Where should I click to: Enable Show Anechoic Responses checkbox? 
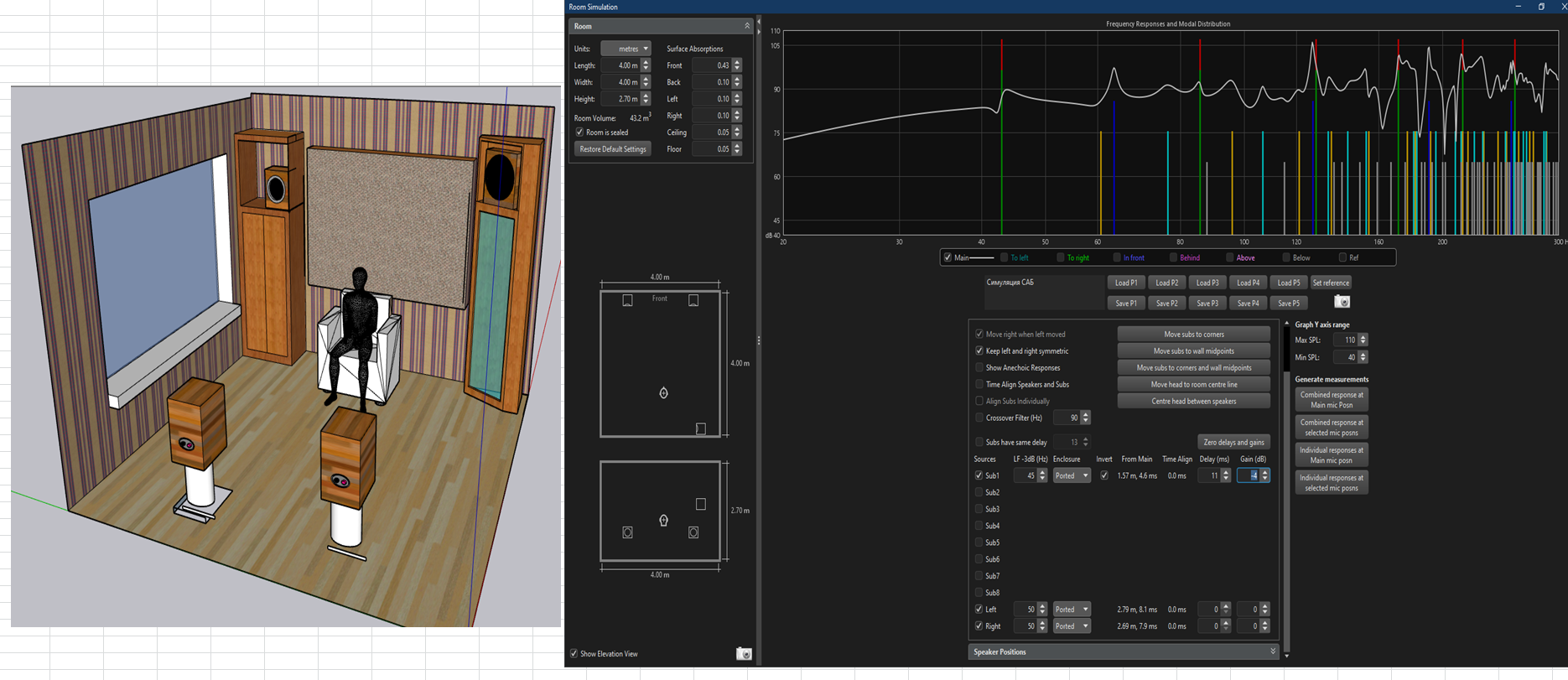coord(979,367)
